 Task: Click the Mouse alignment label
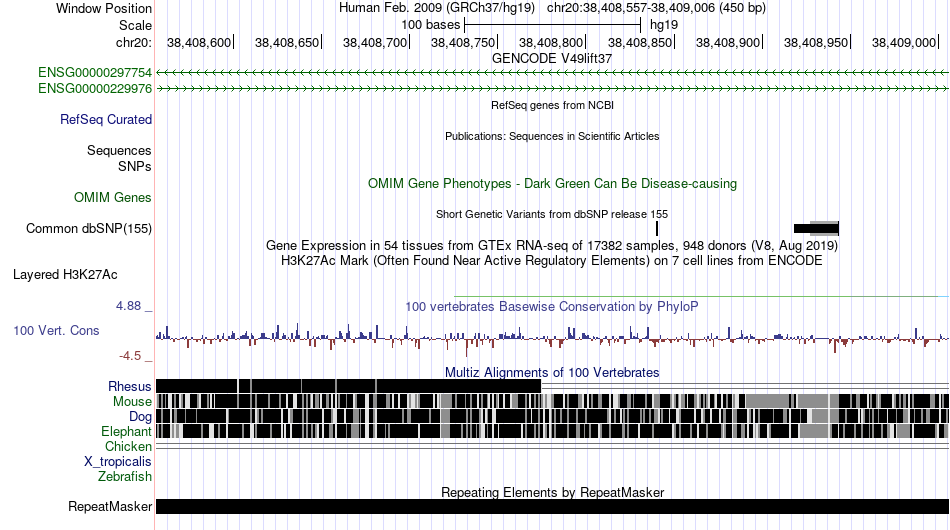132,402
